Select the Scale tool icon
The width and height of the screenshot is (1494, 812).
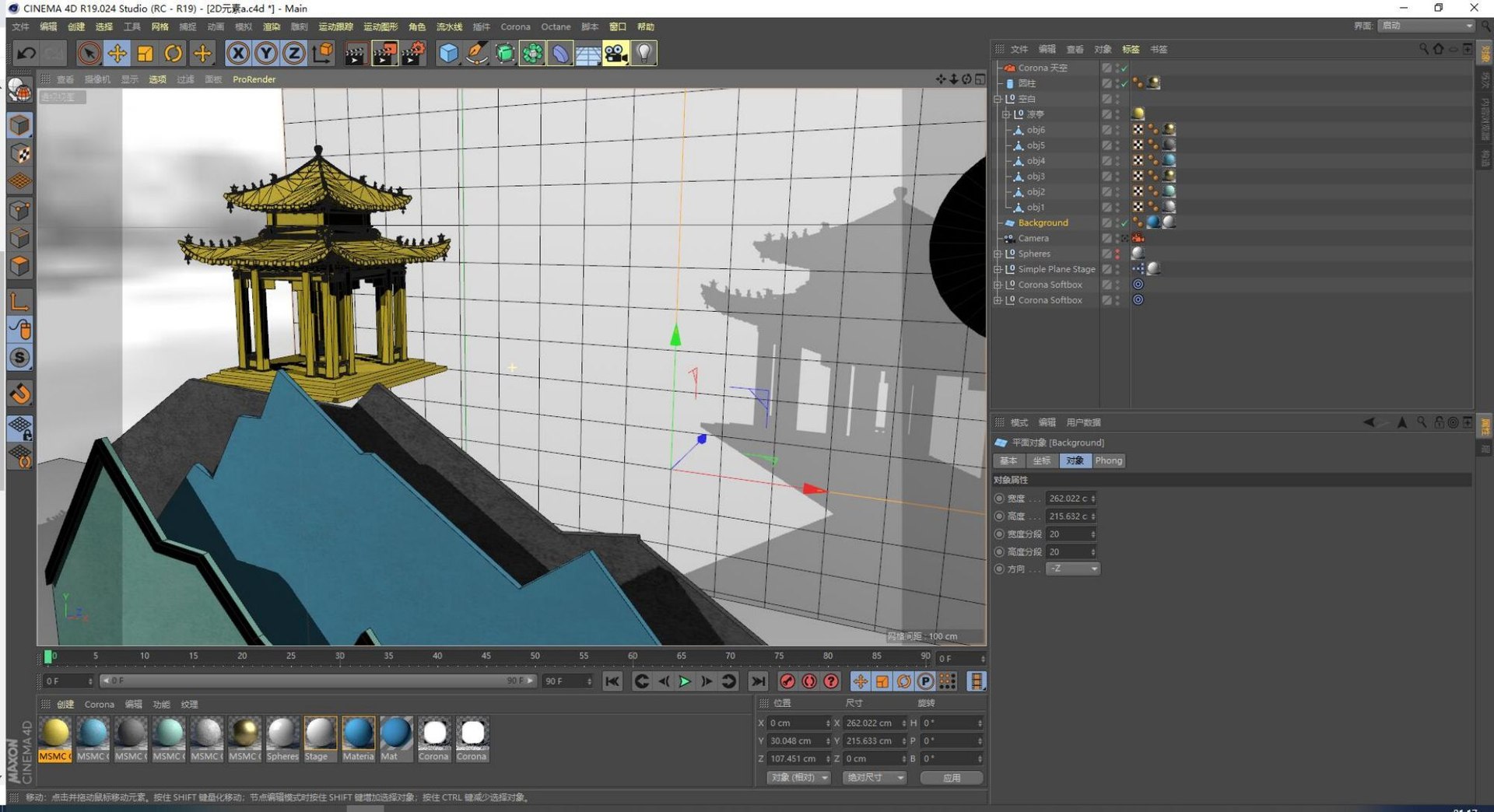[145, 53]
